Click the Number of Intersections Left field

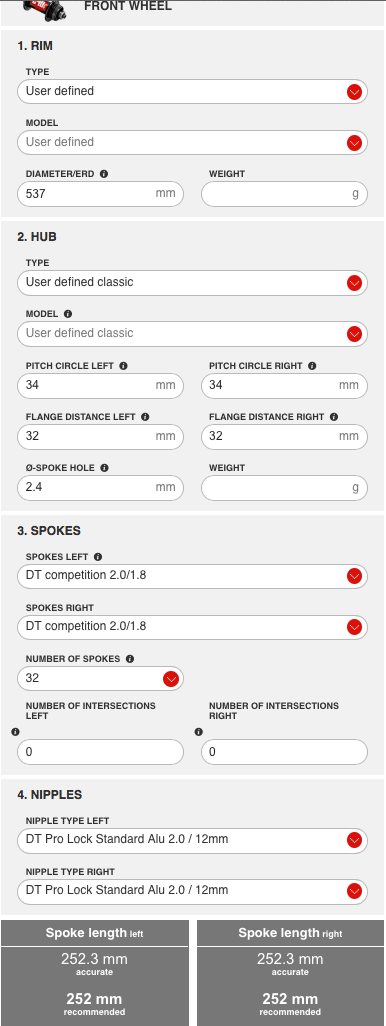click(x=100, y=752)
